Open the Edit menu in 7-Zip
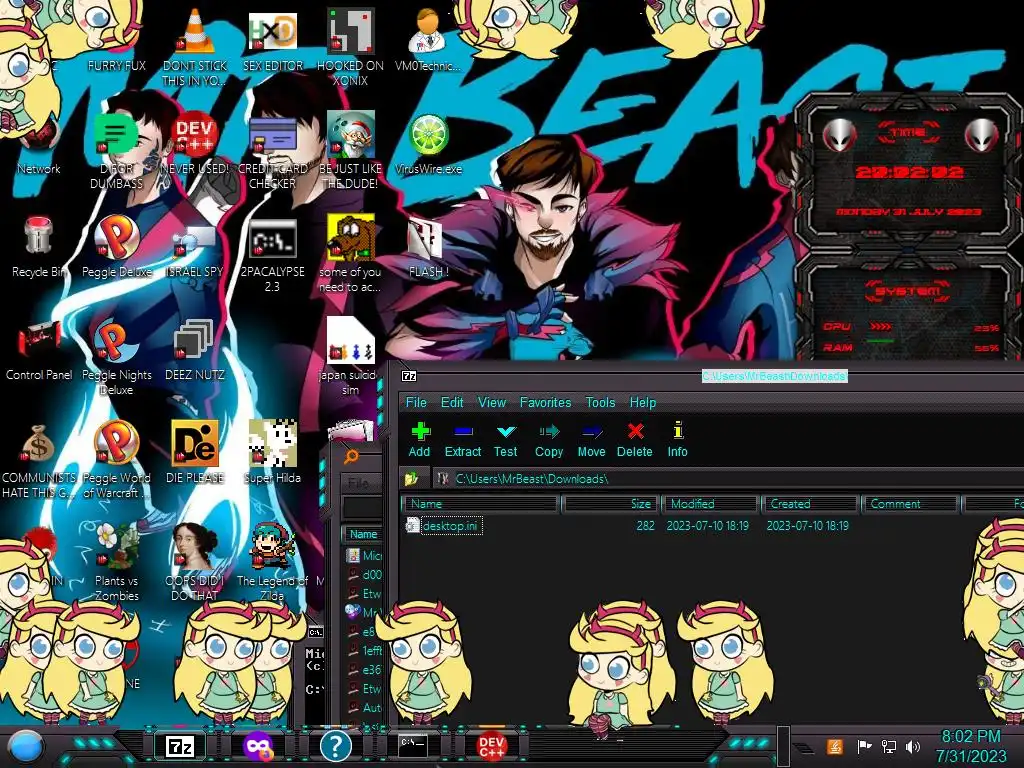1024x768 pixels. [x=452, y=402]
